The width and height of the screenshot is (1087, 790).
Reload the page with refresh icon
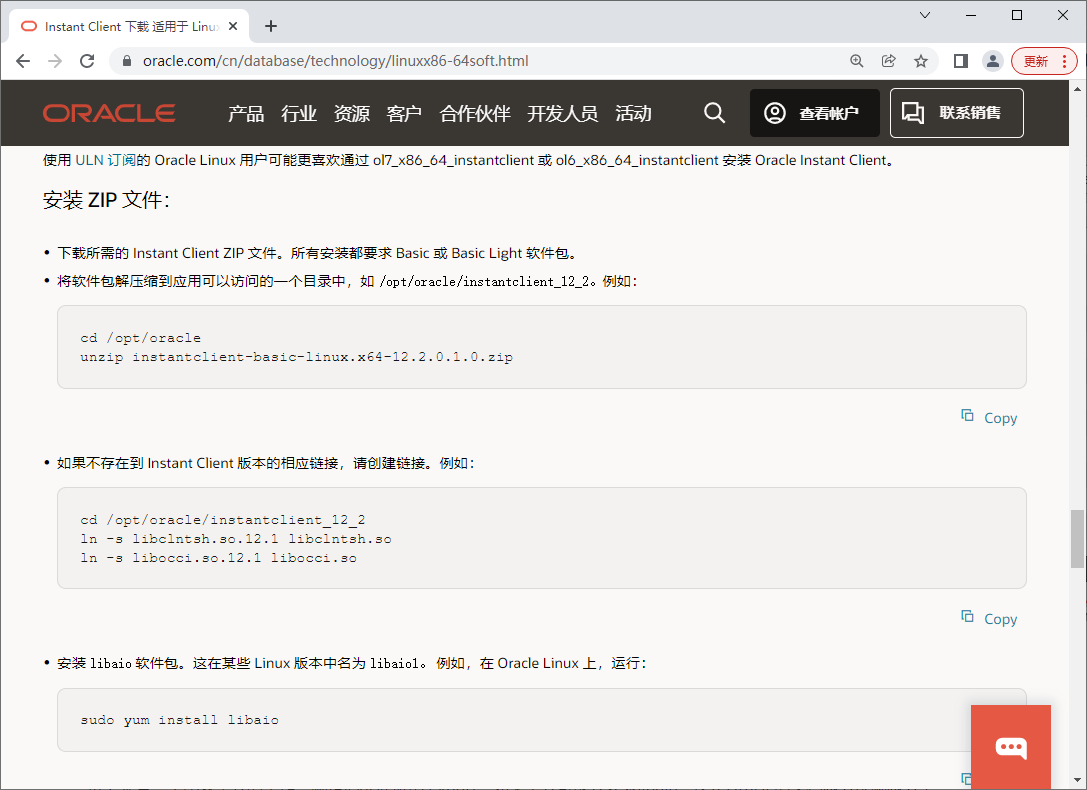87,61
